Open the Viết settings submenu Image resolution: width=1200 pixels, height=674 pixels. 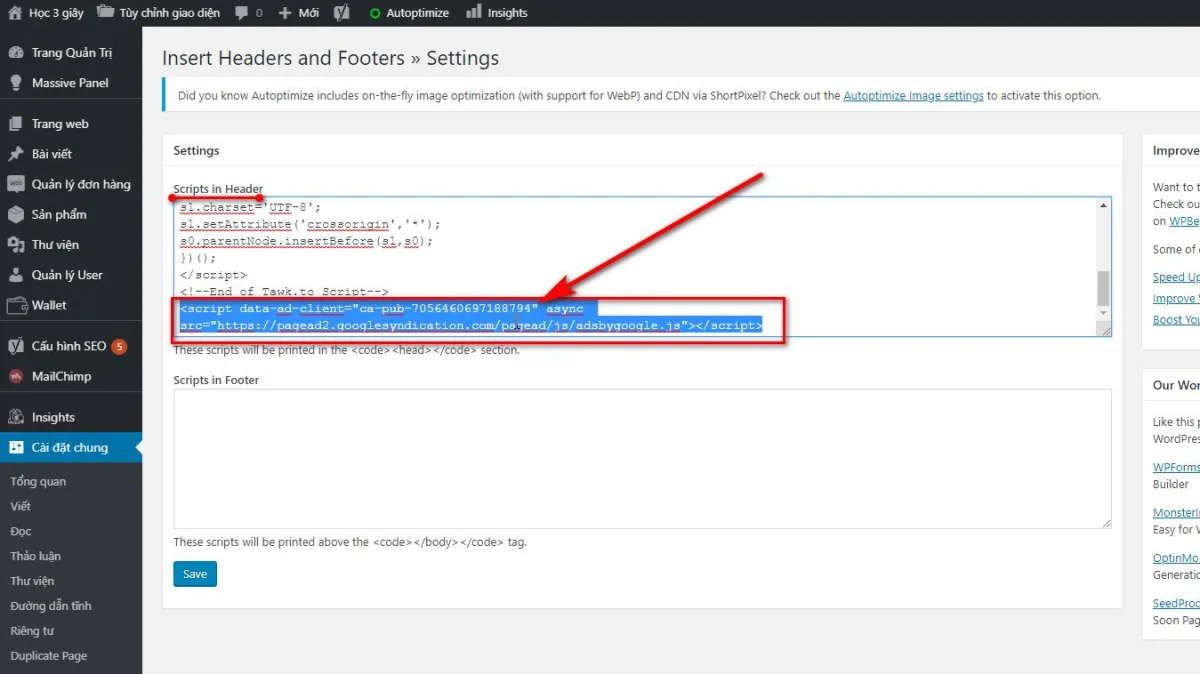(21, 506)
